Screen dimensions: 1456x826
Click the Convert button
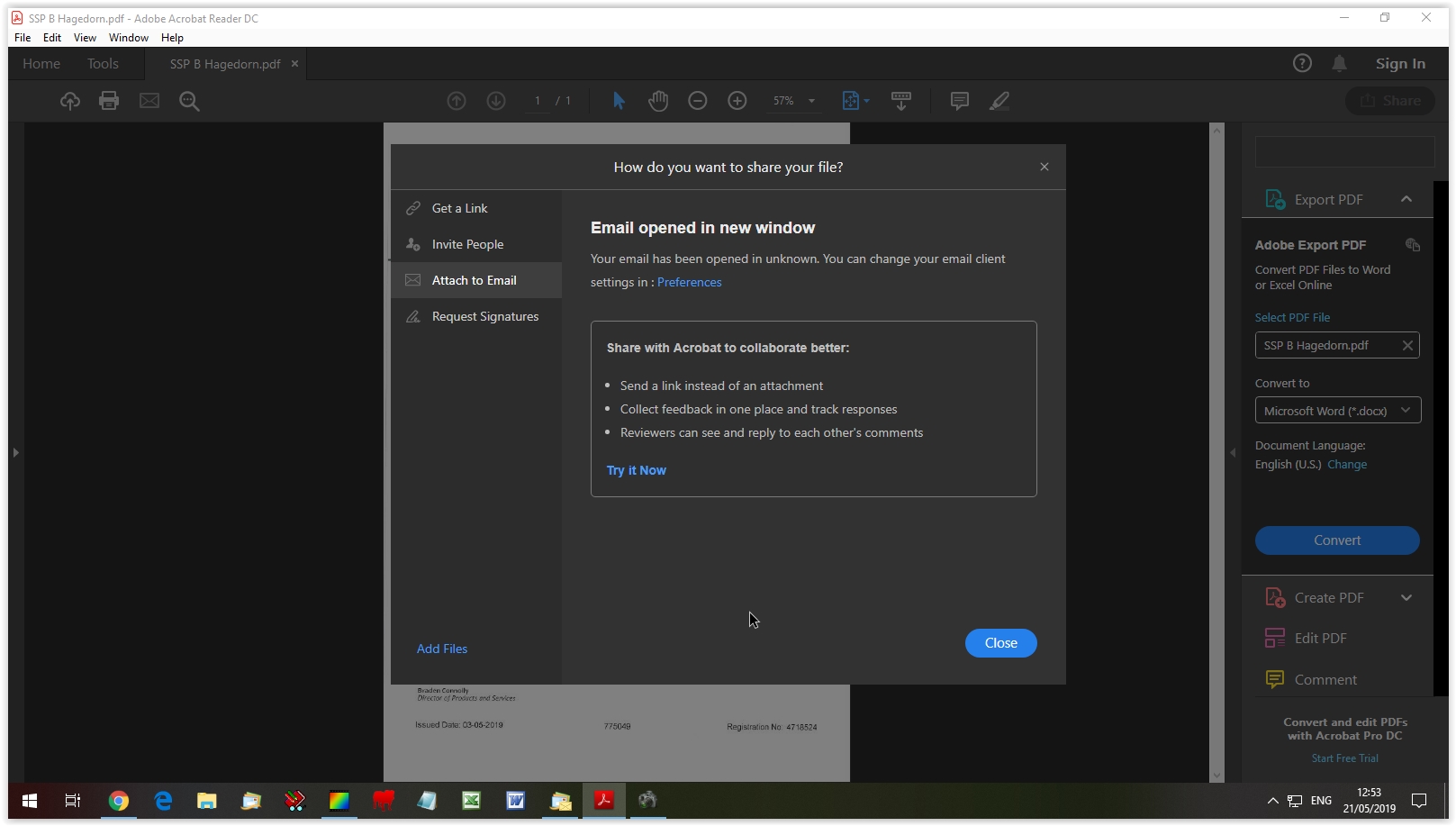click(x=1337, y=540)
